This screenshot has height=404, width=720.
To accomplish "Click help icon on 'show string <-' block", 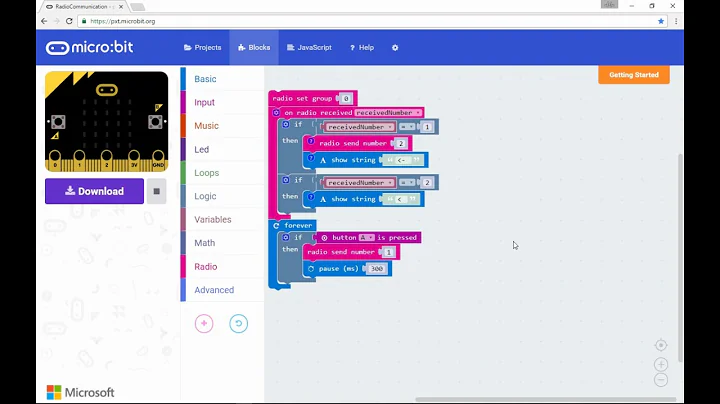I will point(311,158).
